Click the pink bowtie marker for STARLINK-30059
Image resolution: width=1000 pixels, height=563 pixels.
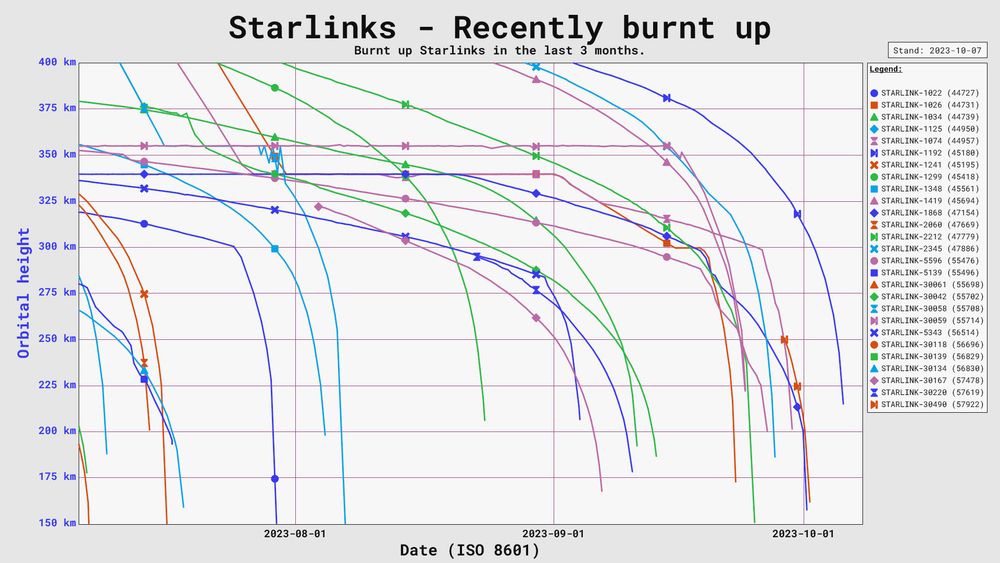[x=874, y=321]
